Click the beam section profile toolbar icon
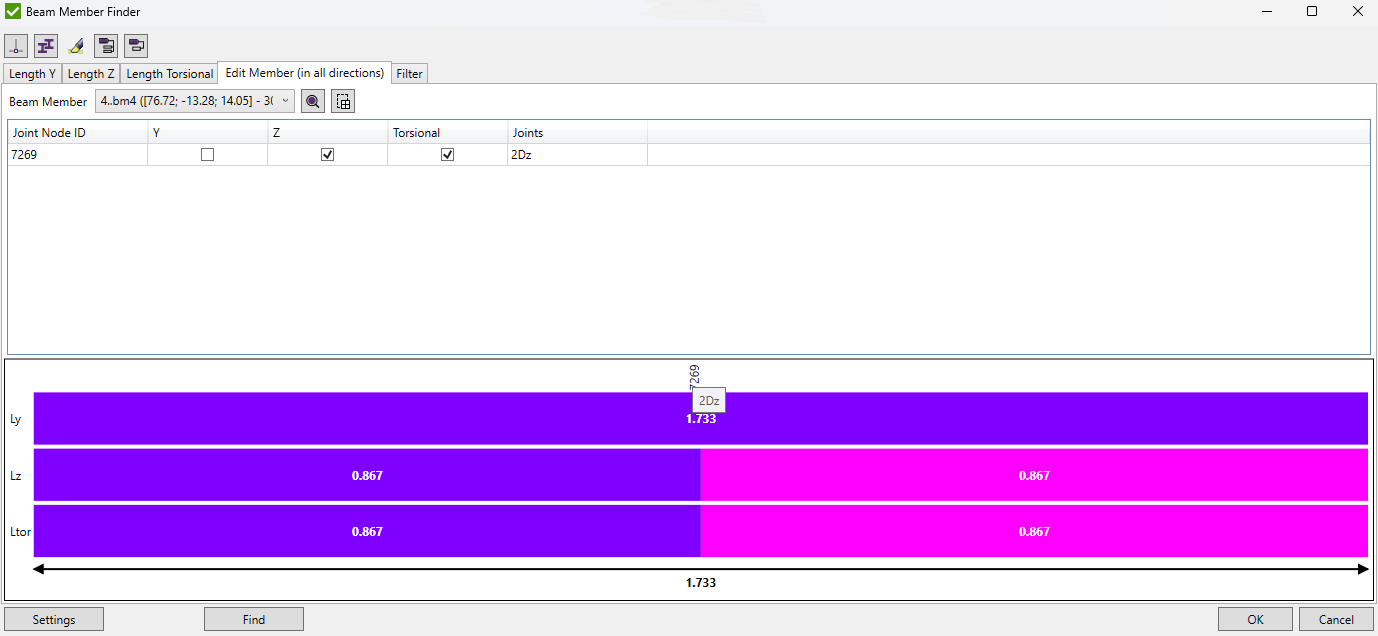The height and width of the screenshot is (636, 1378). [x=46, y=46]
